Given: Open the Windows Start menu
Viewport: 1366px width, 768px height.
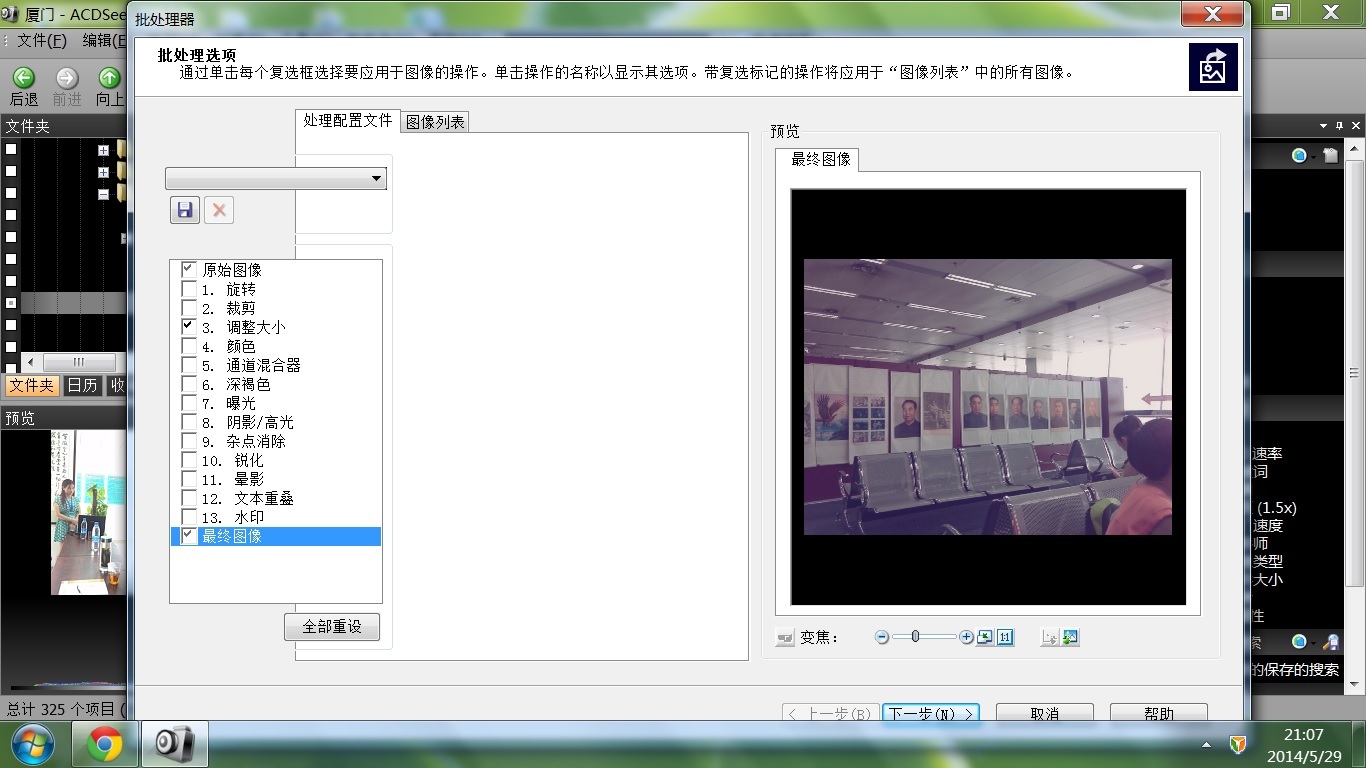Looking at the screenshot, I should (34, 744).
